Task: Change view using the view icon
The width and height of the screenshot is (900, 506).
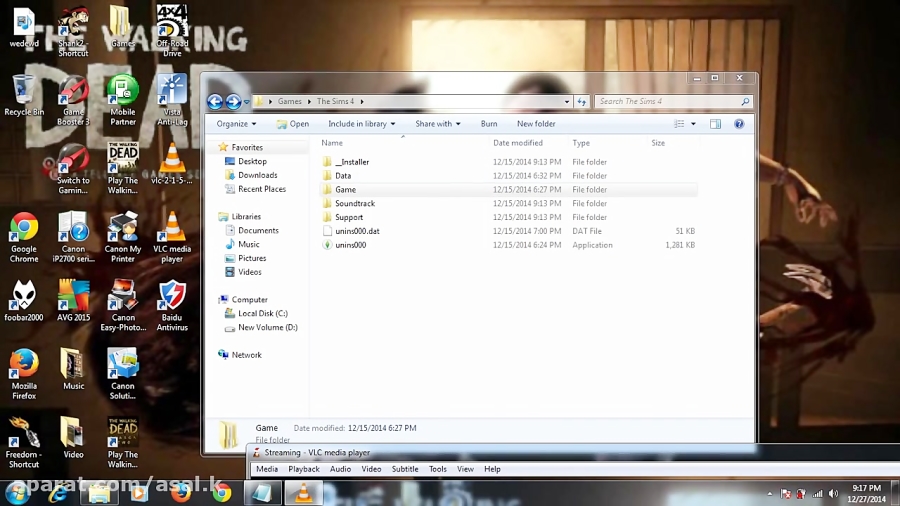Action: [x=679, y=124]
